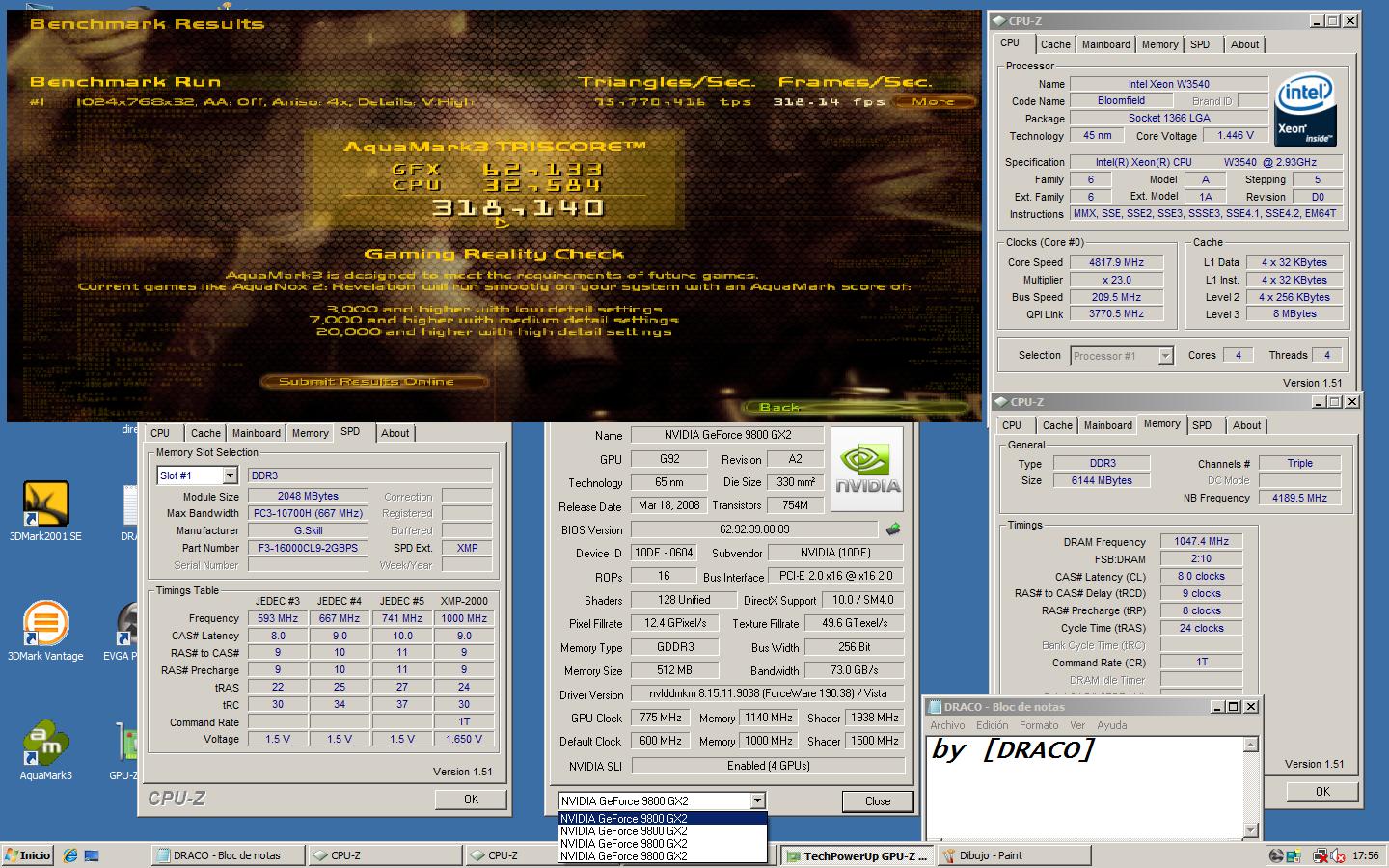The width and height of the screenshot is (1389, 868).
Task: Click the Notepad scrollbar up arrow
Action: coord(1251,744)
